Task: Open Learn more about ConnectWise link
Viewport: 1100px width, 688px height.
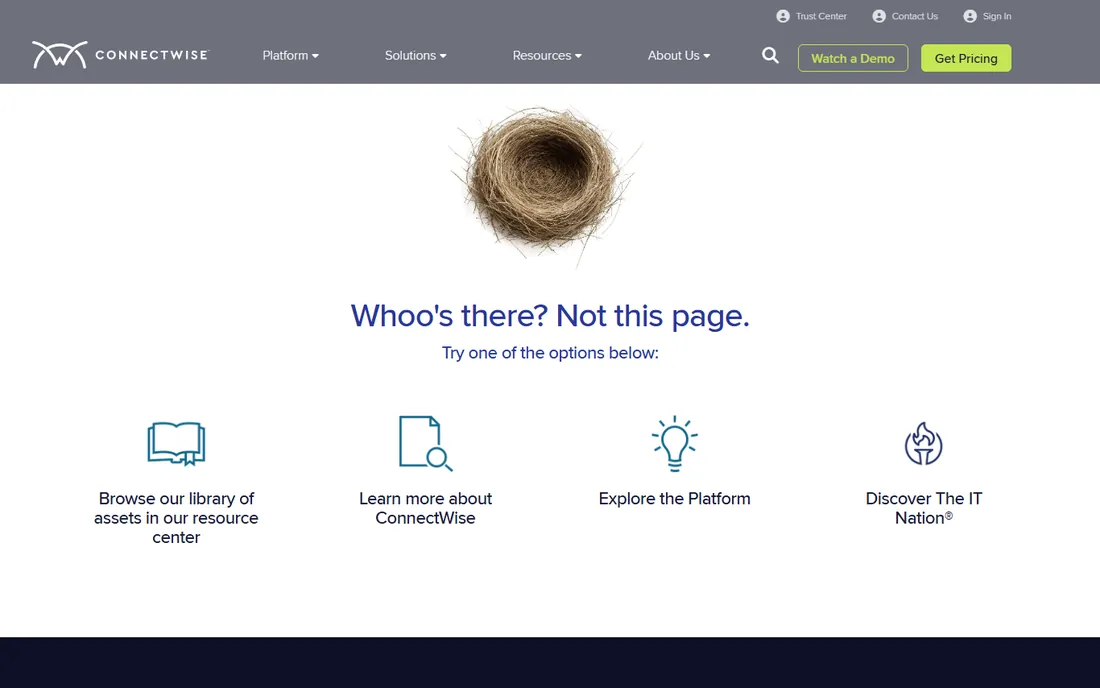Action: pyautogui.click(x=426, y=508)
